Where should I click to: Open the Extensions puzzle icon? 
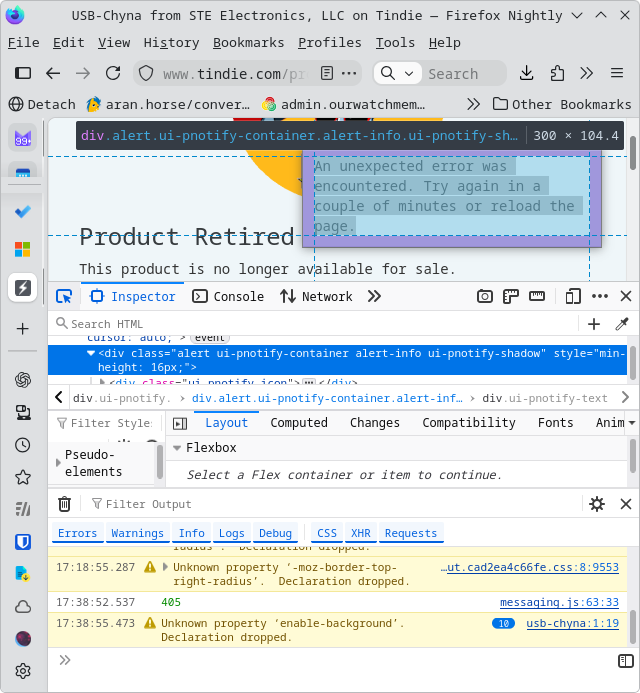(x=557, y=73)
